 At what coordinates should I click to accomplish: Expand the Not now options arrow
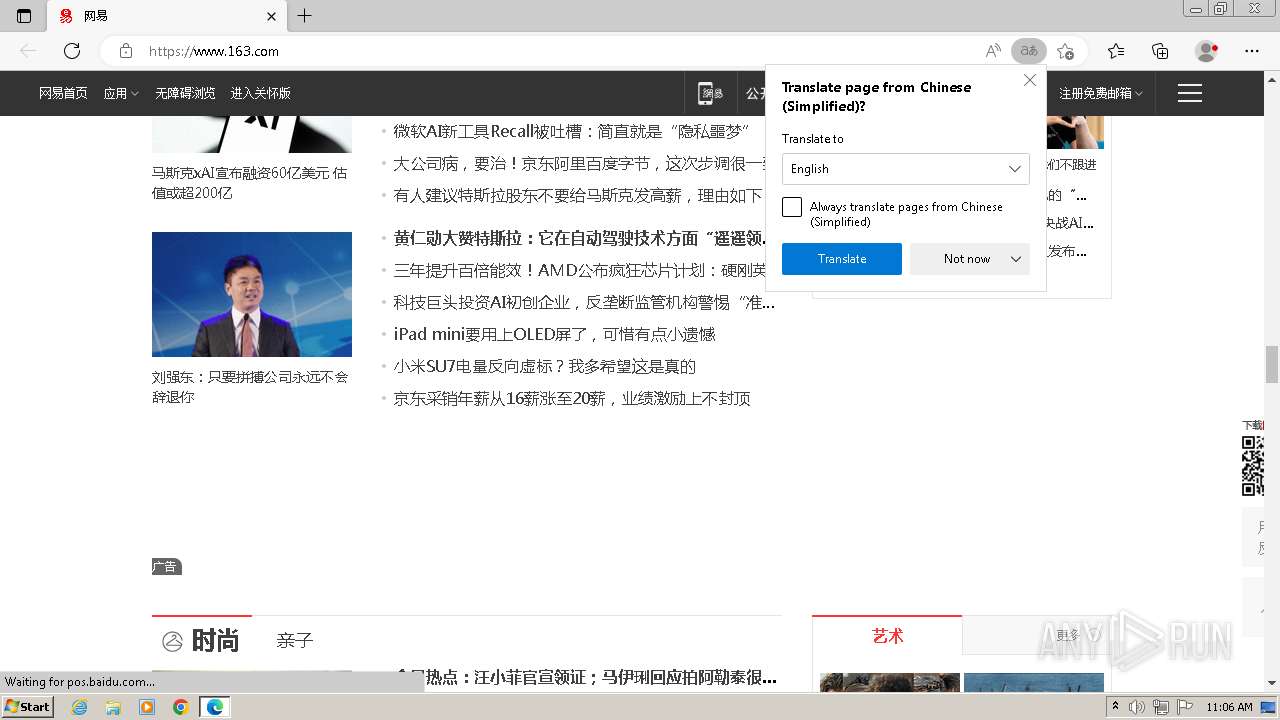point(1016,259)
